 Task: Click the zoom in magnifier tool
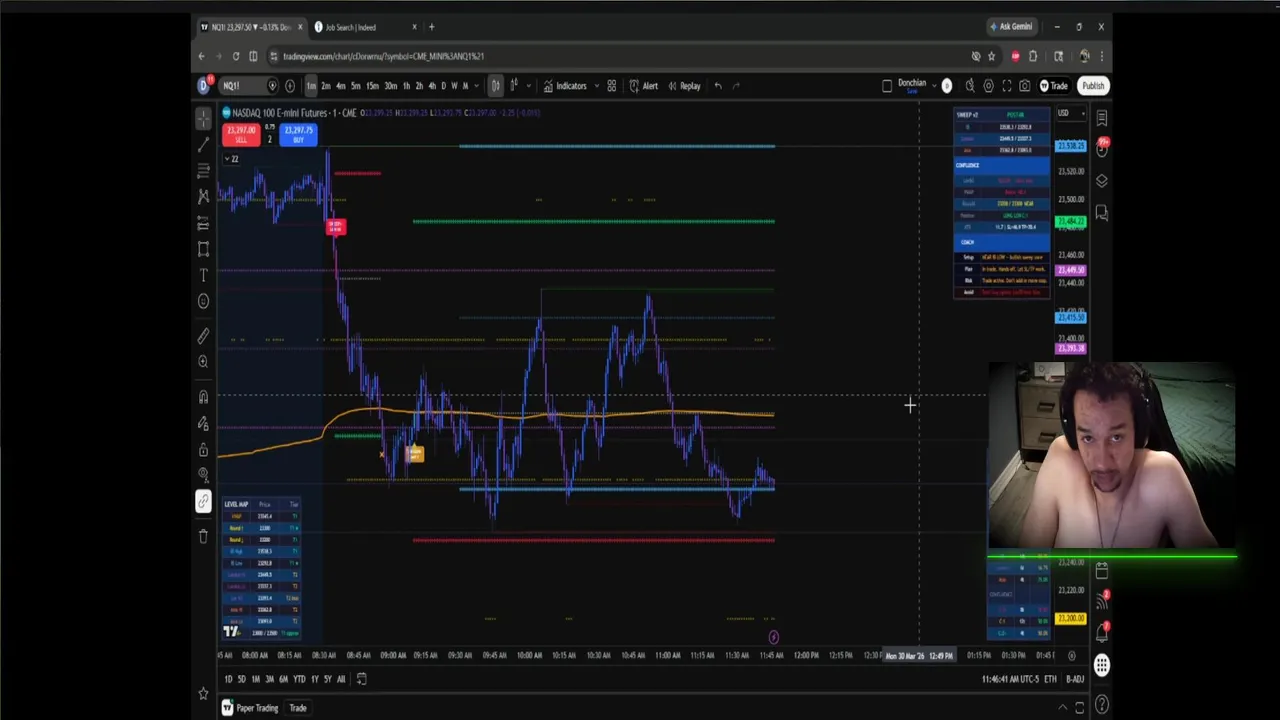(203, 362)
